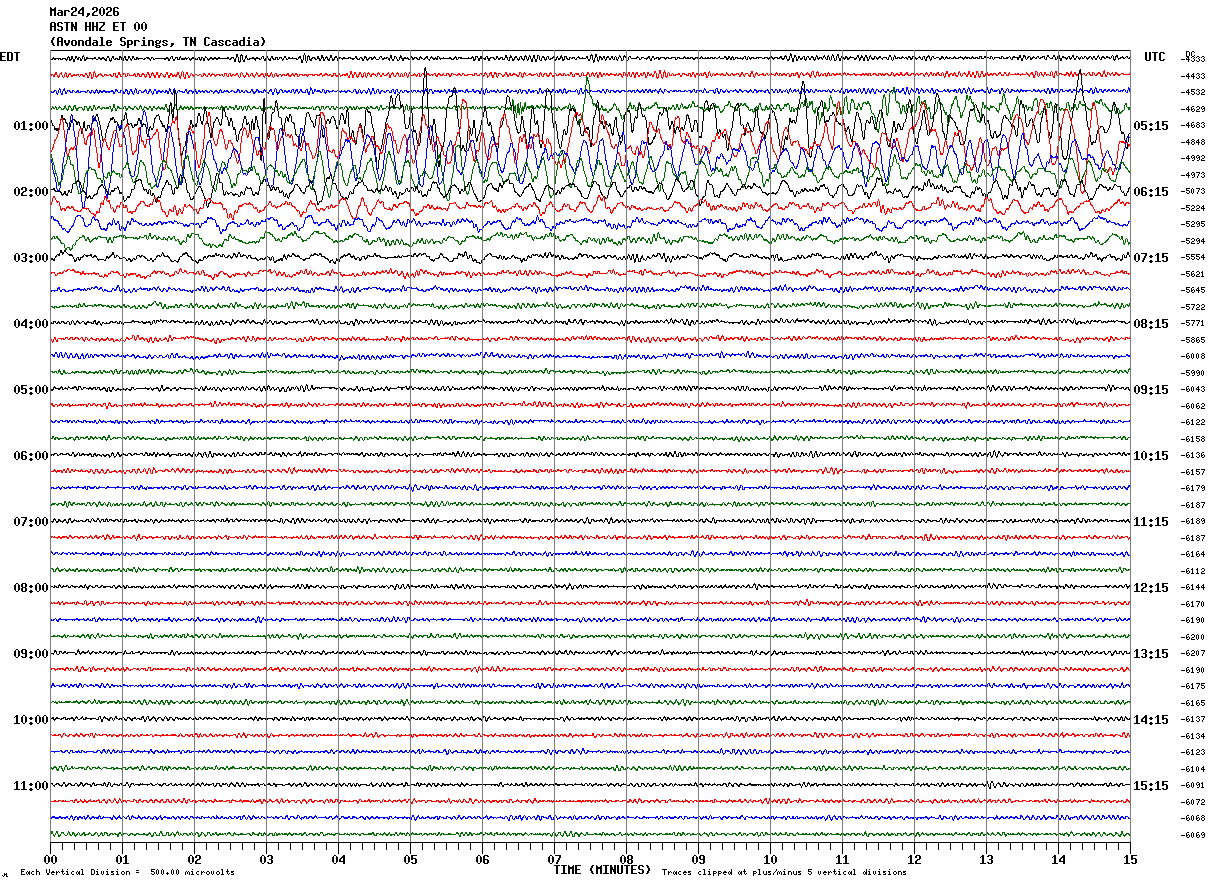Click the 13:15 UTC row label
The height and width of the screenshot is (886, 1210).
tap(1151, 654)
